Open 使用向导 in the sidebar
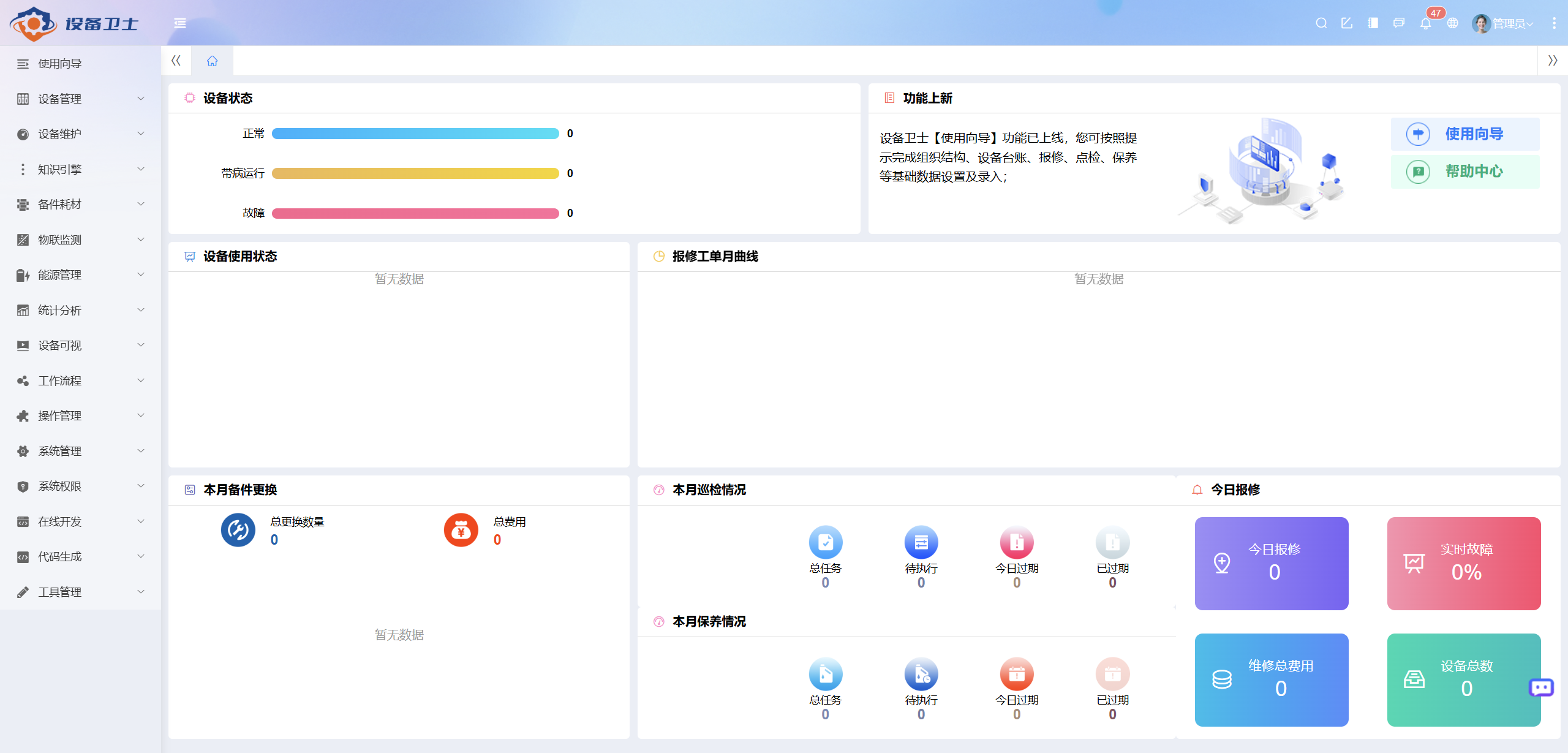 pos(59,64)
